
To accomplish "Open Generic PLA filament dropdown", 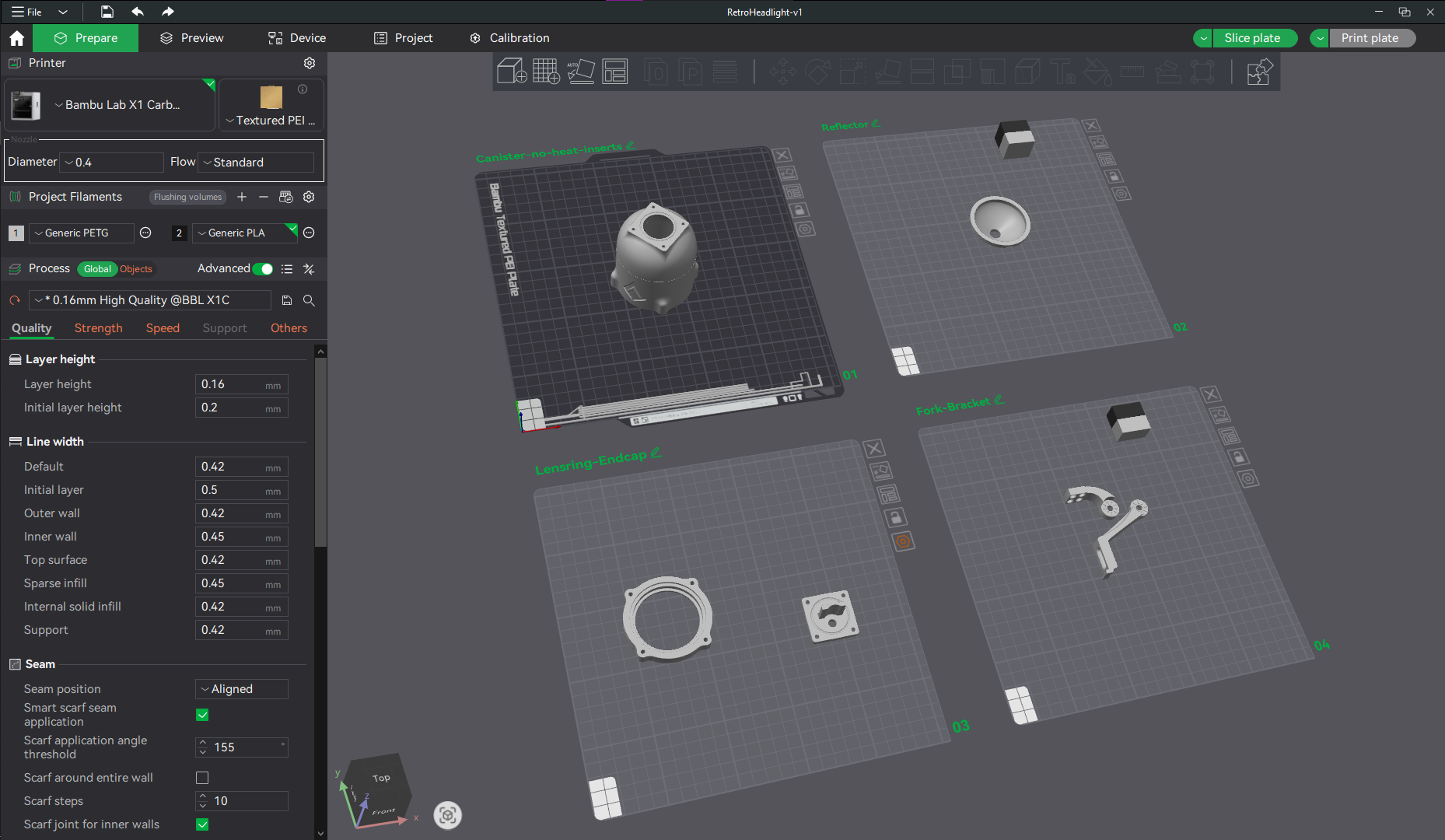I will [245, 233].
